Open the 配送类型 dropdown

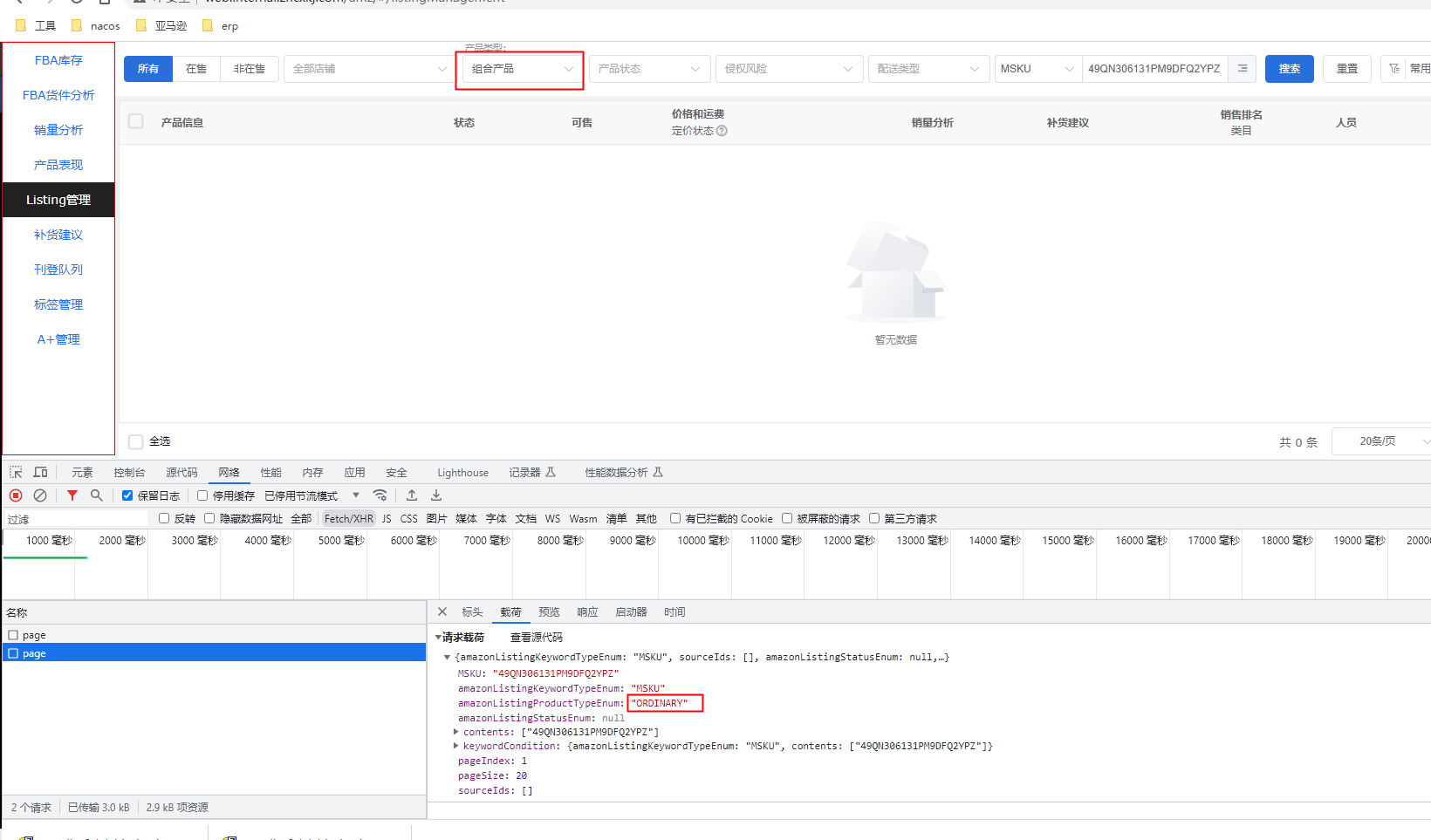(x=928, y=68)
